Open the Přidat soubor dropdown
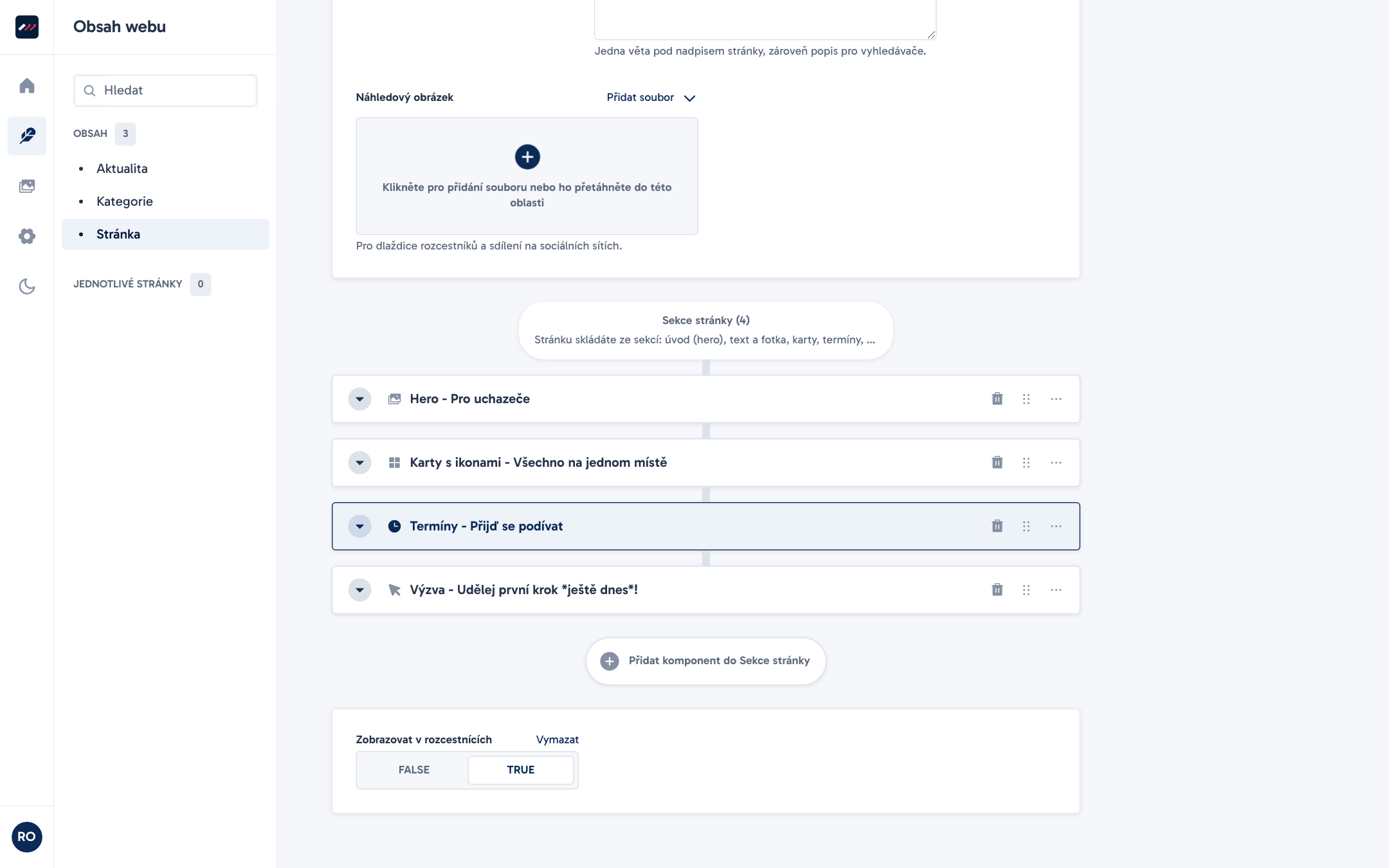This screenshot has width=1389, height=868. pos(651,97)
